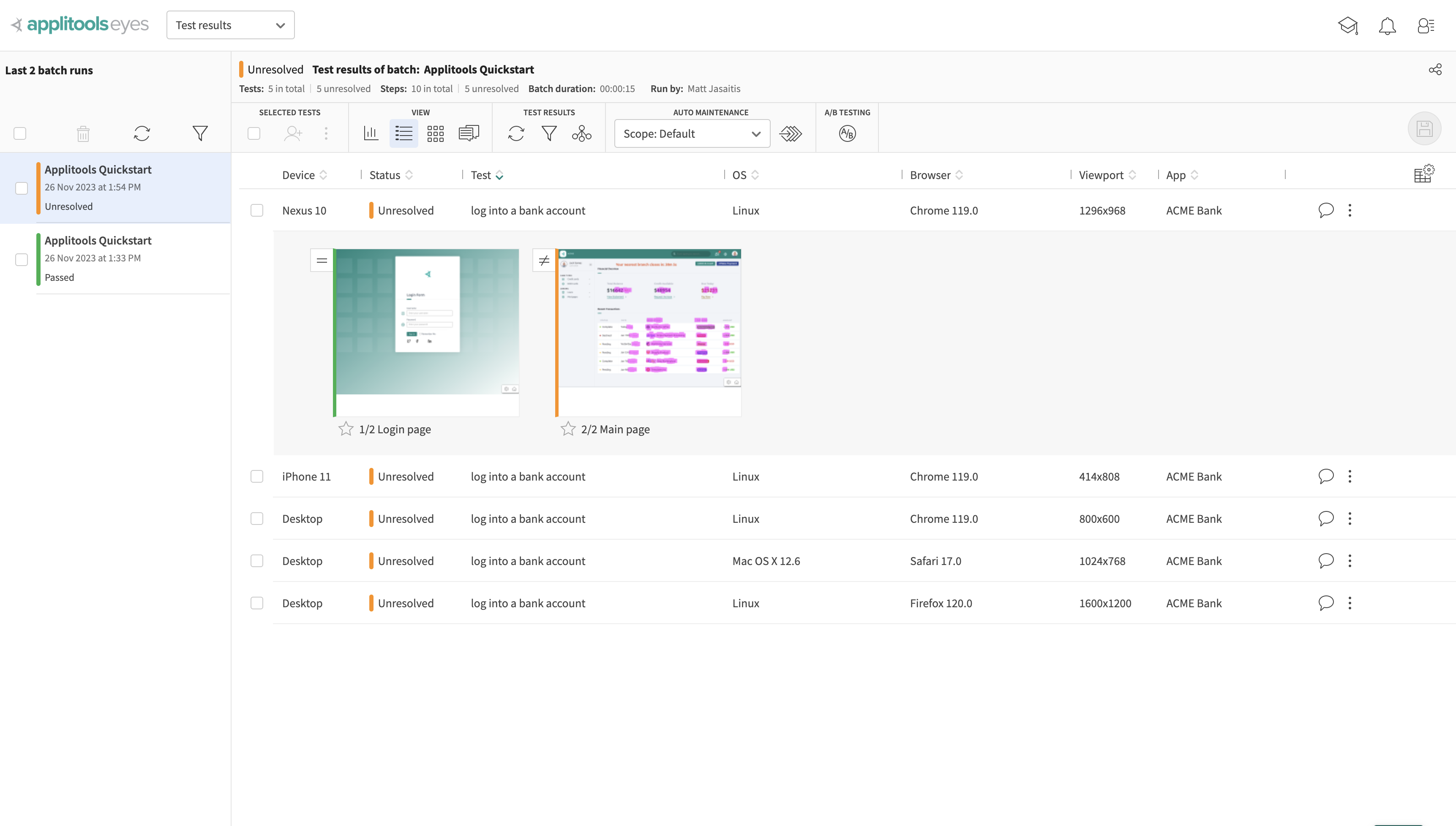Click the auto maintenance apply arrows icon

pos(791,134)
